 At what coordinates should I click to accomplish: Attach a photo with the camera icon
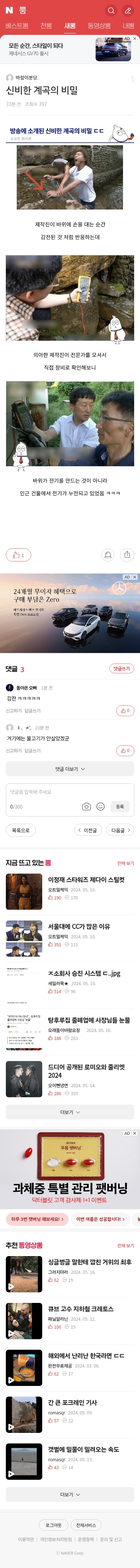(87, 807)
